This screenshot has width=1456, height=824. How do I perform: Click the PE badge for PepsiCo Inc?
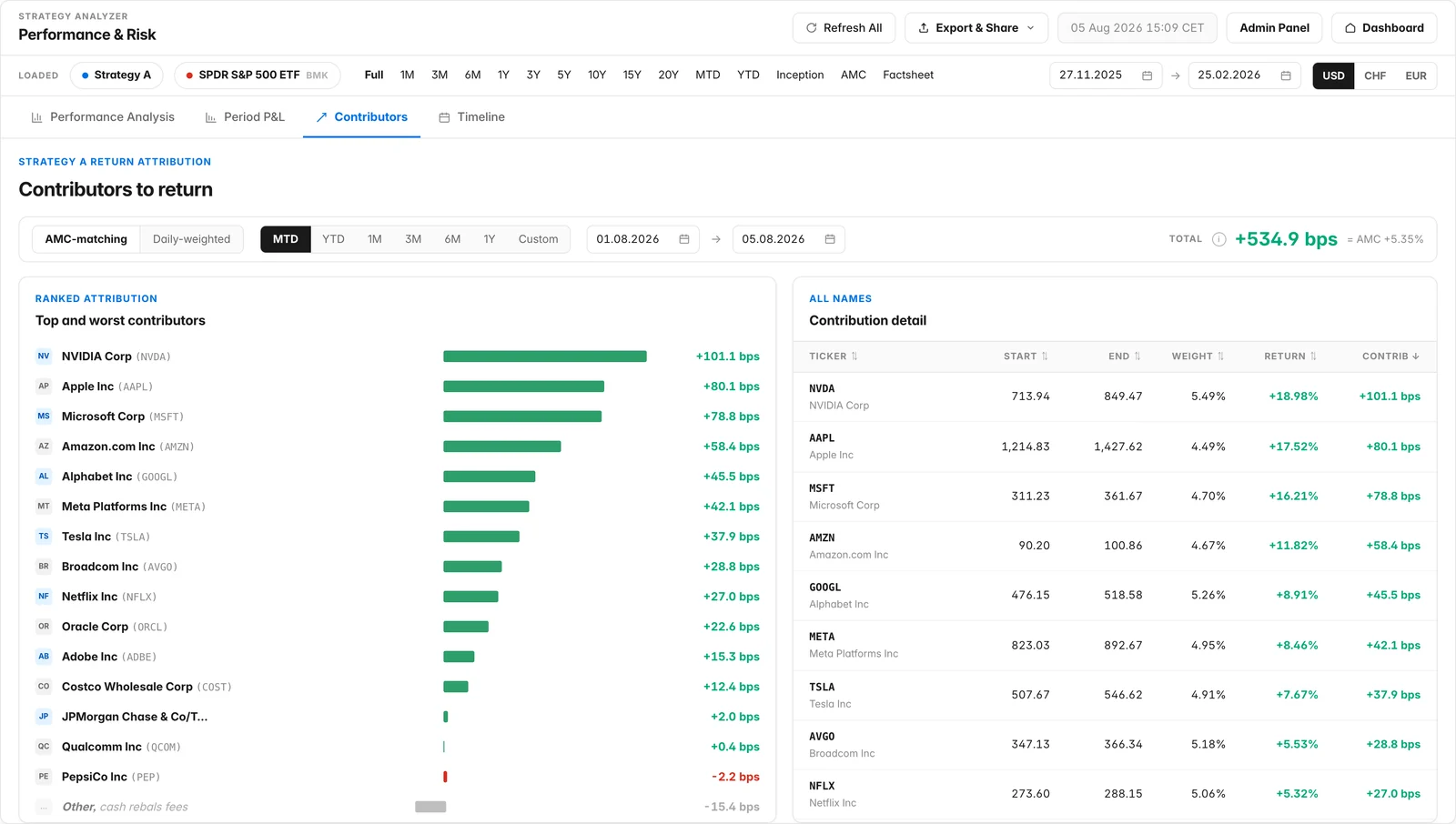click(44, 777)
